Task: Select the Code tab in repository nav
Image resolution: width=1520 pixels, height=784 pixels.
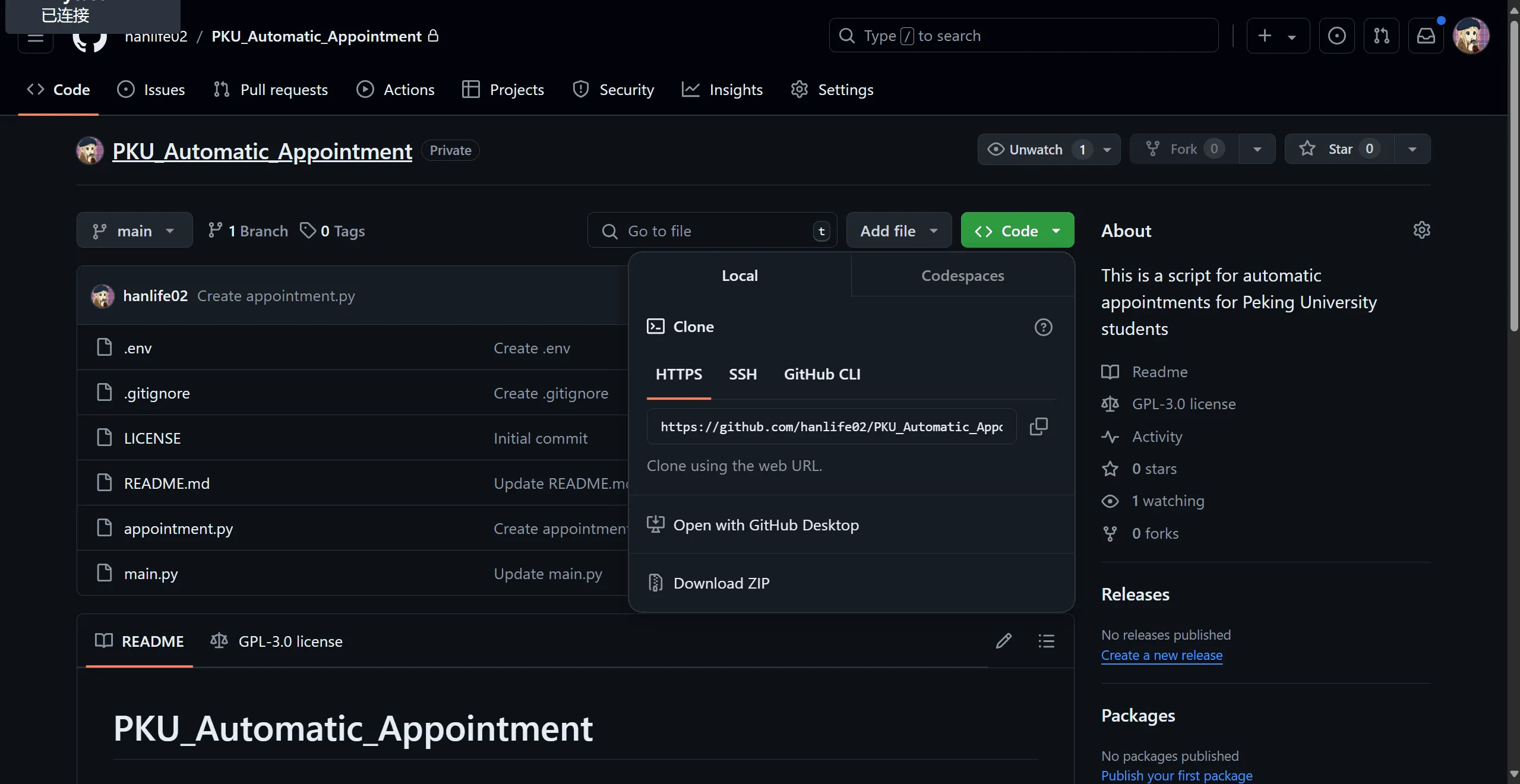Action: (x=58, y=90)
